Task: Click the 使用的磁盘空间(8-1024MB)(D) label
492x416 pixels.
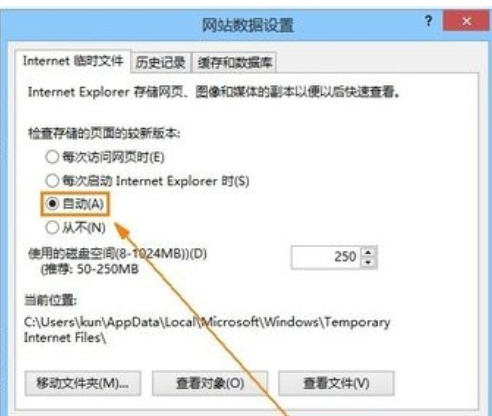Action: 117,254
